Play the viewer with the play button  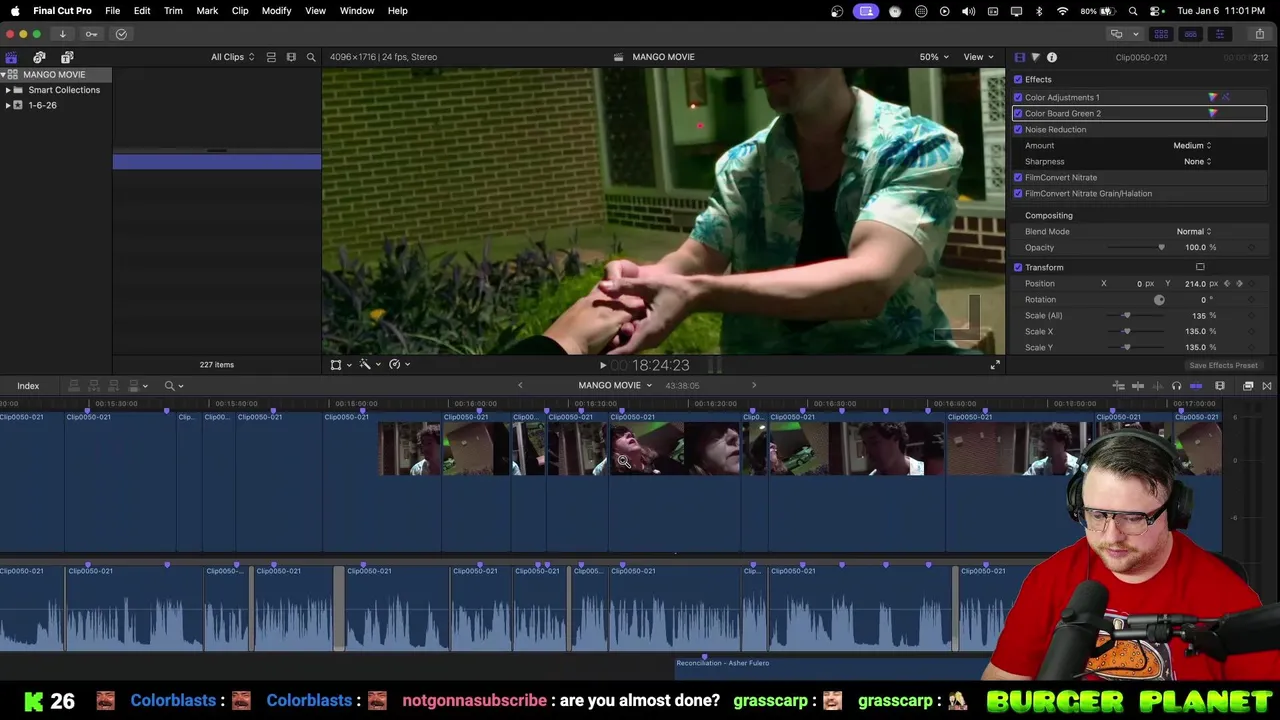click(x=603, y=366)
